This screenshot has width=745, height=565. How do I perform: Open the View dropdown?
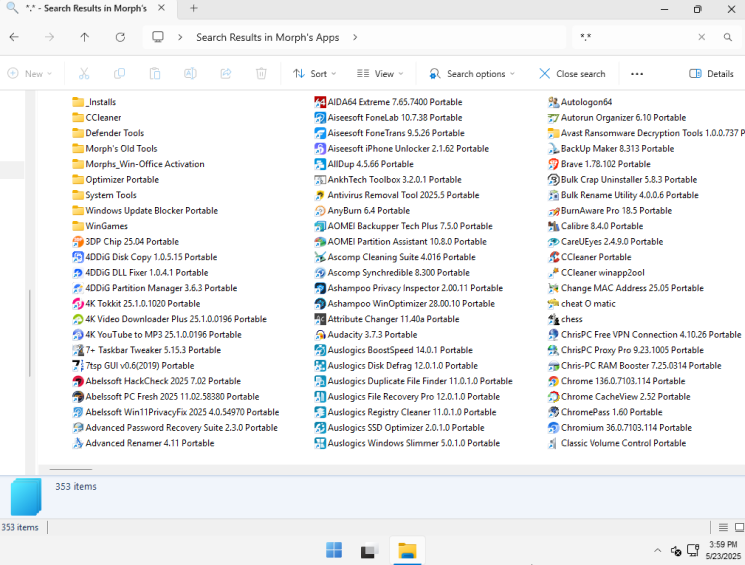tap(380, 74)
